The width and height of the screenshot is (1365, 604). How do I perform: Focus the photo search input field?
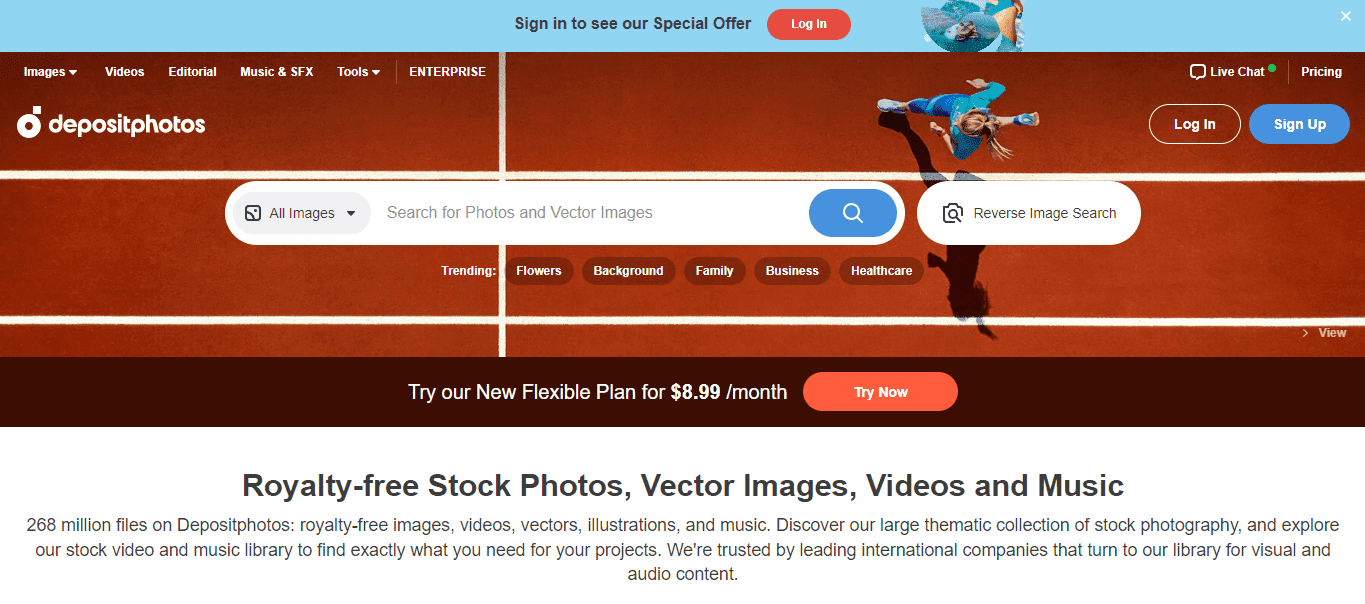[x=590, y=213]
